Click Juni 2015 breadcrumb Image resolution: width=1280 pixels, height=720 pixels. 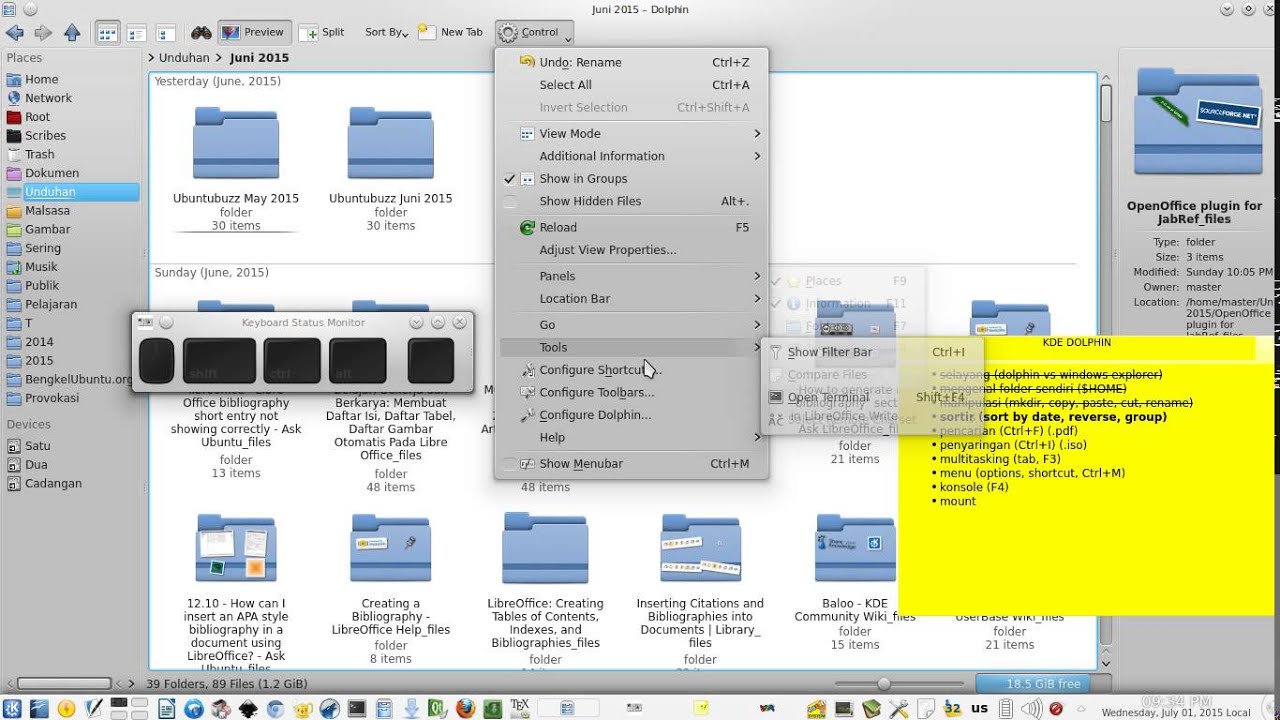259,58
